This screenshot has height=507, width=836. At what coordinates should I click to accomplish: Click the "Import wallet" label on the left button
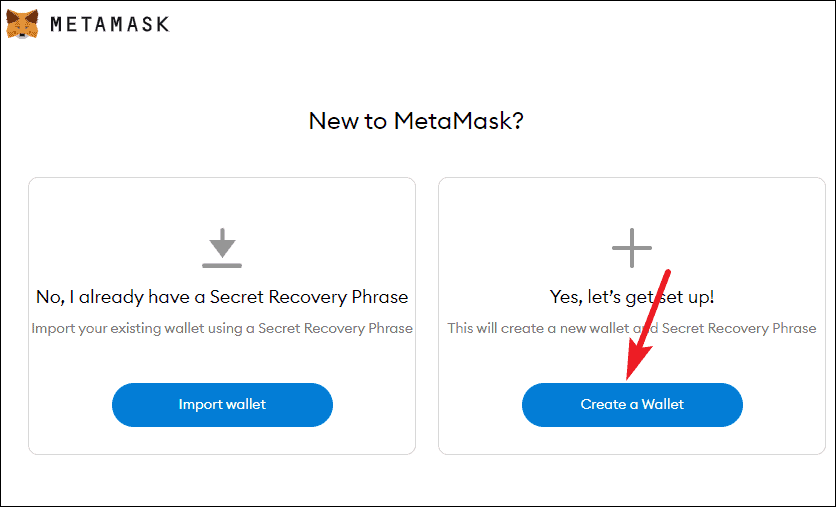point(222,405)
